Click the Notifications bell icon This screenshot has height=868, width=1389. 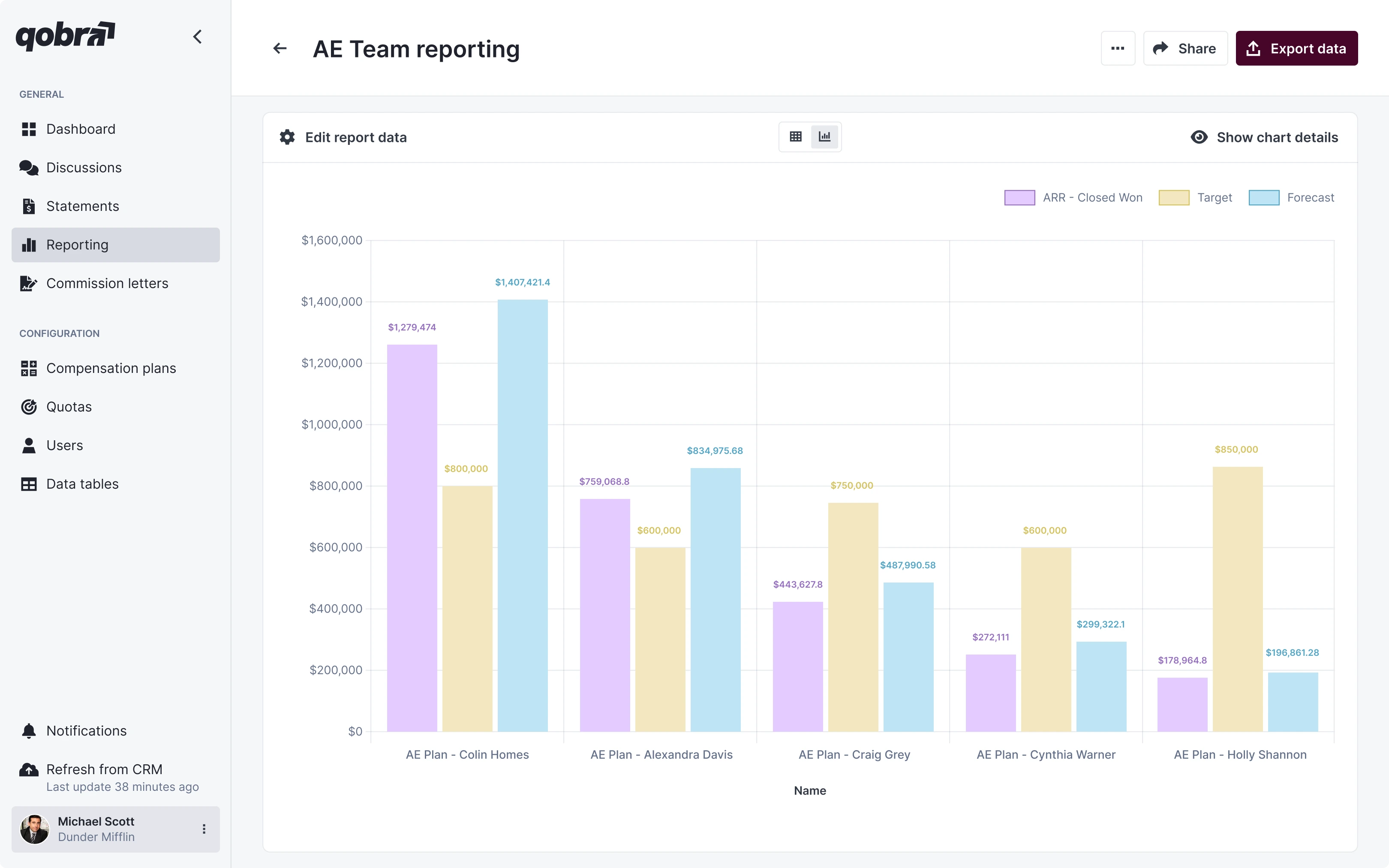(x=29, y=731)
